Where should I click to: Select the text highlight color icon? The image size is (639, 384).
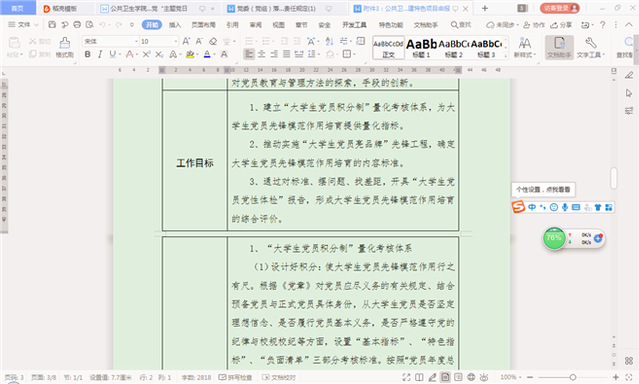tap(190, 54)
